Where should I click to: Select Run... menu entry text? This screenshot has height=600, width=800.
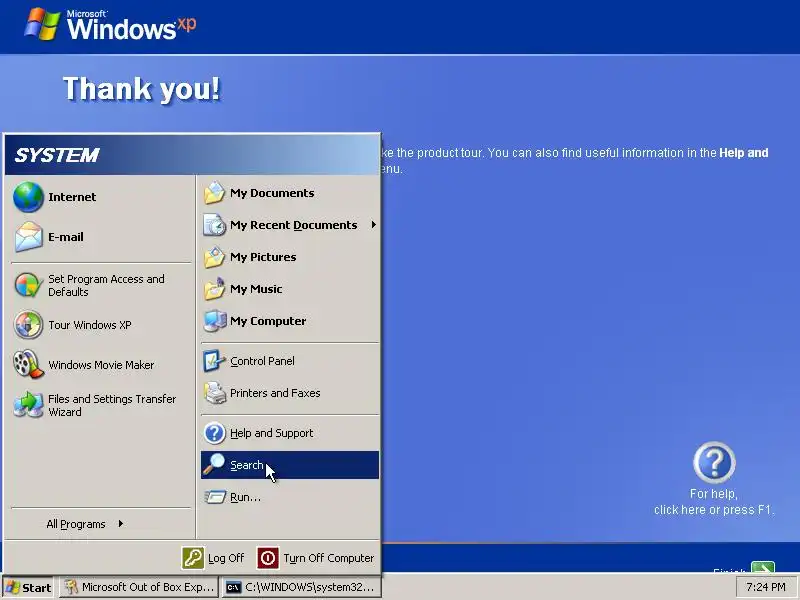click(245, 497)
